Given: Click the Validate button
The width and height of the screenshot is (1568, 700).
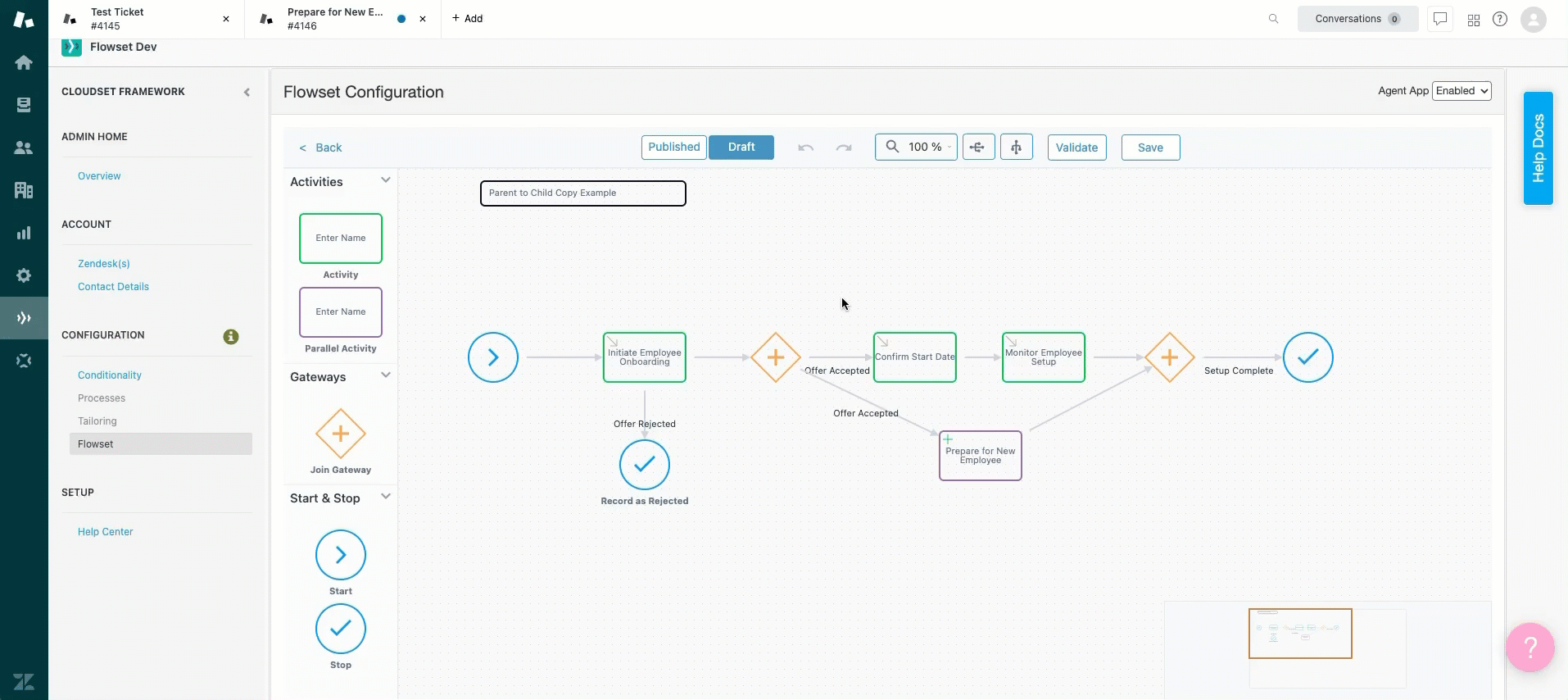Looking at the screenshot, I should click(1076, 148).
